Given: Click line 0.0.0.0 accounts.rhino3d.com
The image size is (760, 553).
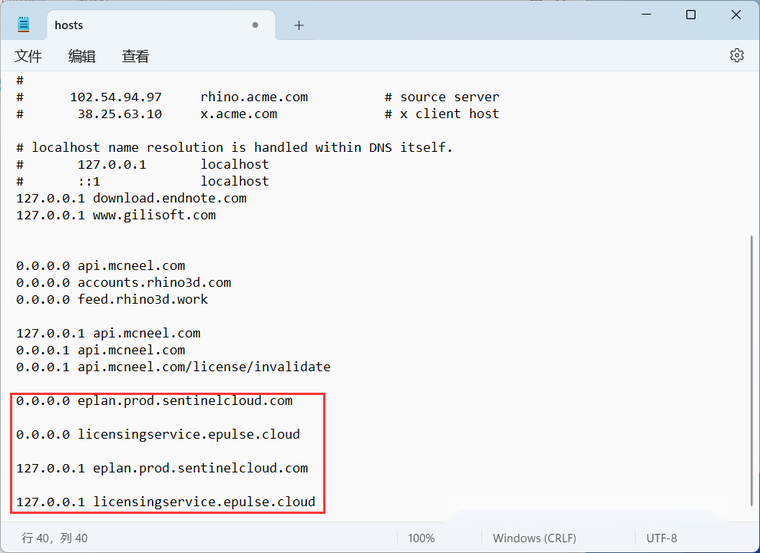Looking at the screenshot, I should click(124, 283).
